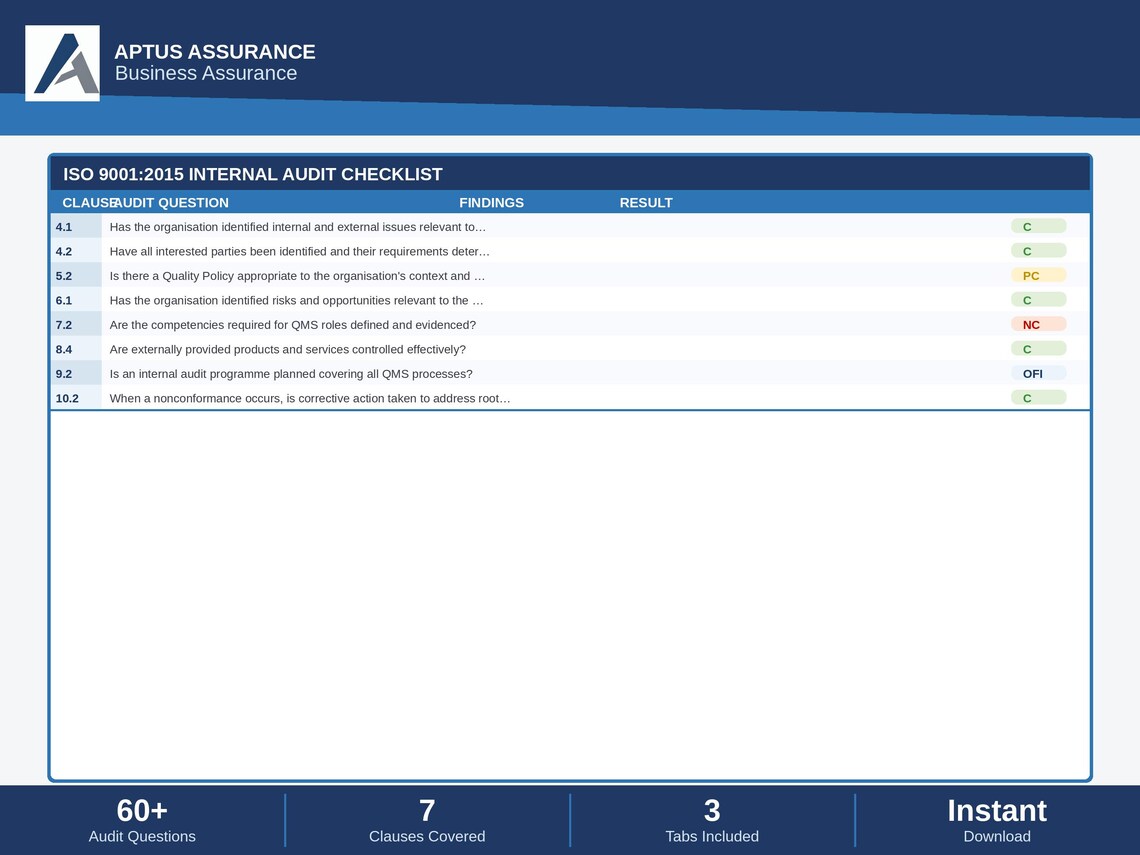Click the number 7 in the footer
Image resolution: width=1140 pixels, height=855 pixels.
click(427, 811)
